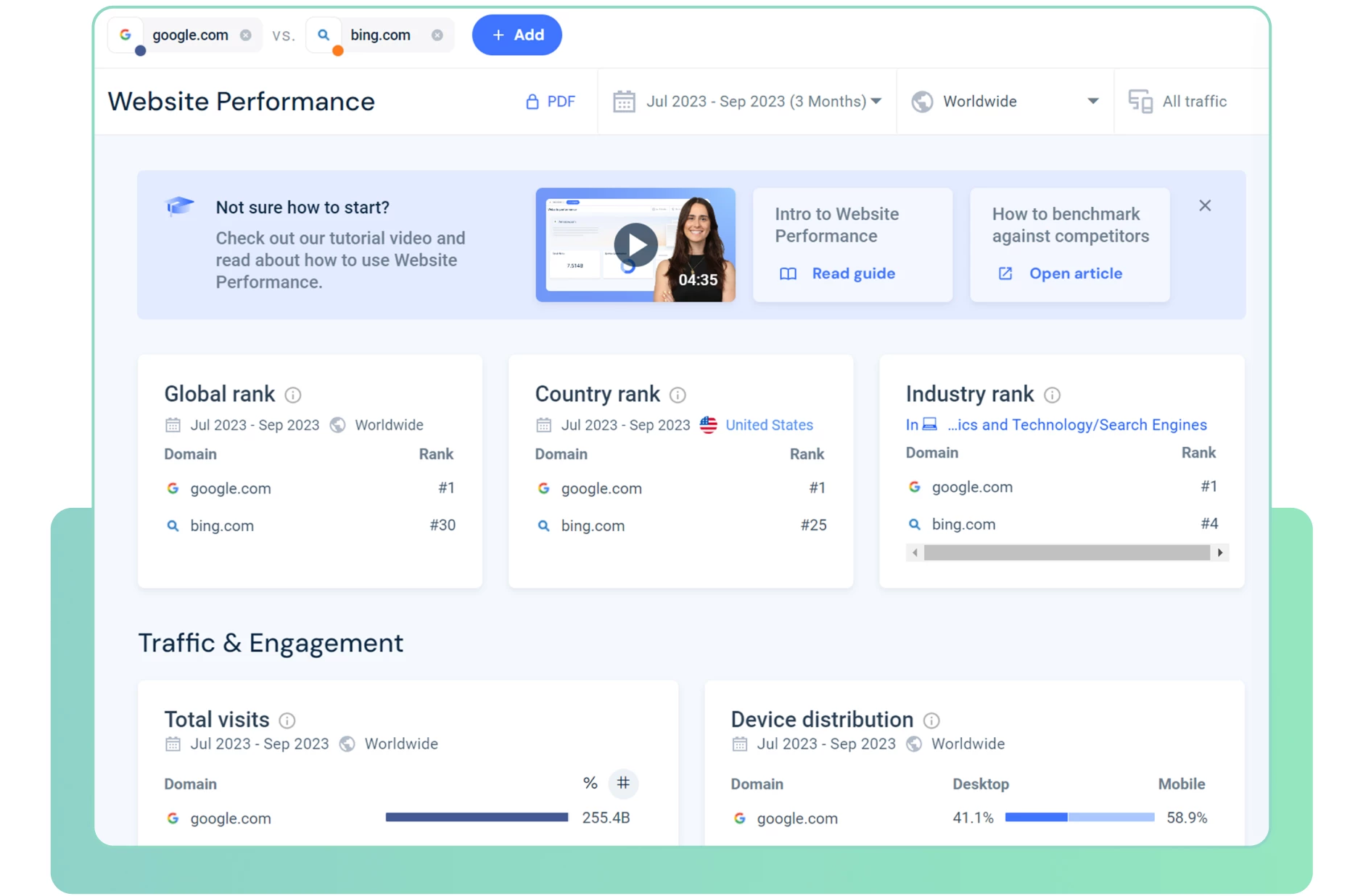The height and width of the screenshot is (896, 1363).
Task: Click bing.com in the Industry rank table
Action: click(x=963, y=525)
